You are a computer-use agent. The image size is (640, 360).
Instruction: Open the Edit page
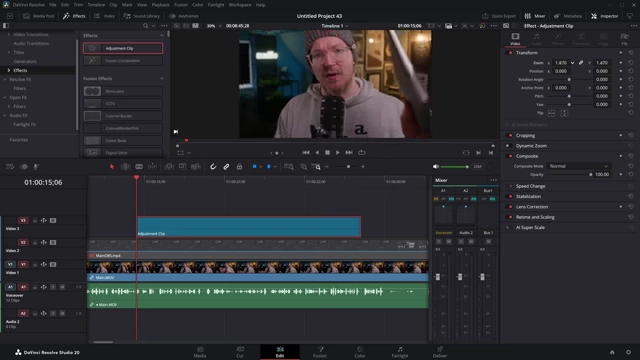[x=280, y=352]
